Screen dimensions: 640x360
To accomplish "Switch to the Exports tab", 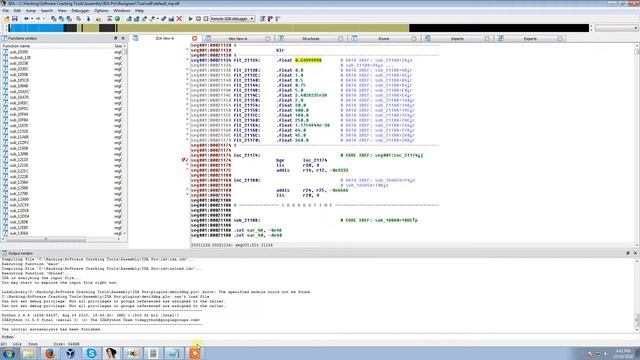I will (530, 38).
